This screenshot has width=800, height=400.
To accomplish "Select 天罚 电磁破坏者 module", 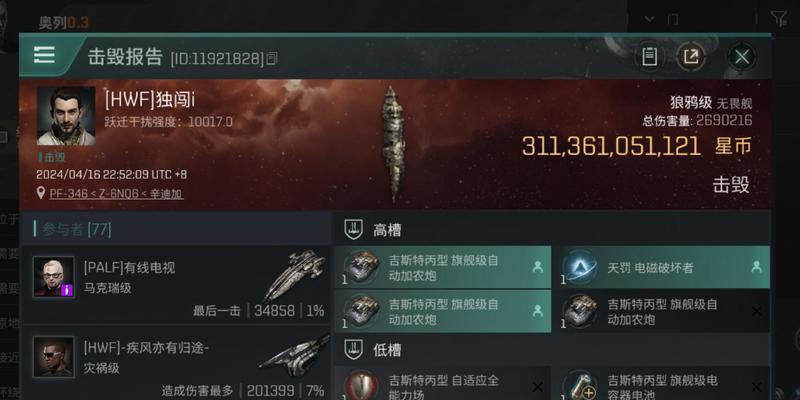I will click(661, 267).
